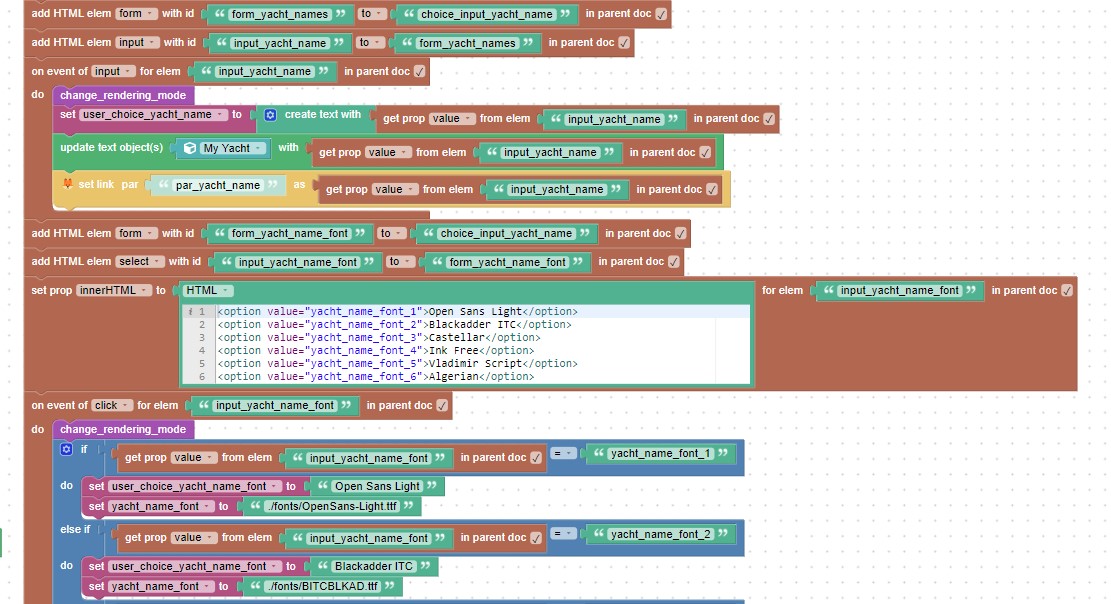This screenshot has height=604, width=1111.
Task: Click the icon on the 'set link par' block
Action: [68, 184]
